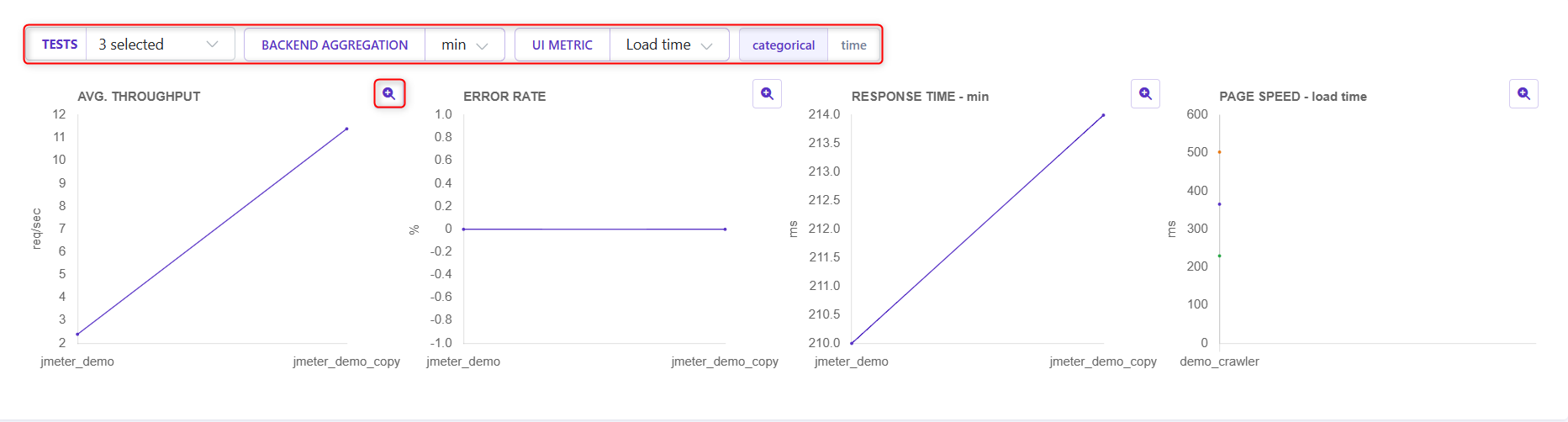Zoom into the Avg. Throughput chart
1568x422 pixels.
click(x=389, y=93)
